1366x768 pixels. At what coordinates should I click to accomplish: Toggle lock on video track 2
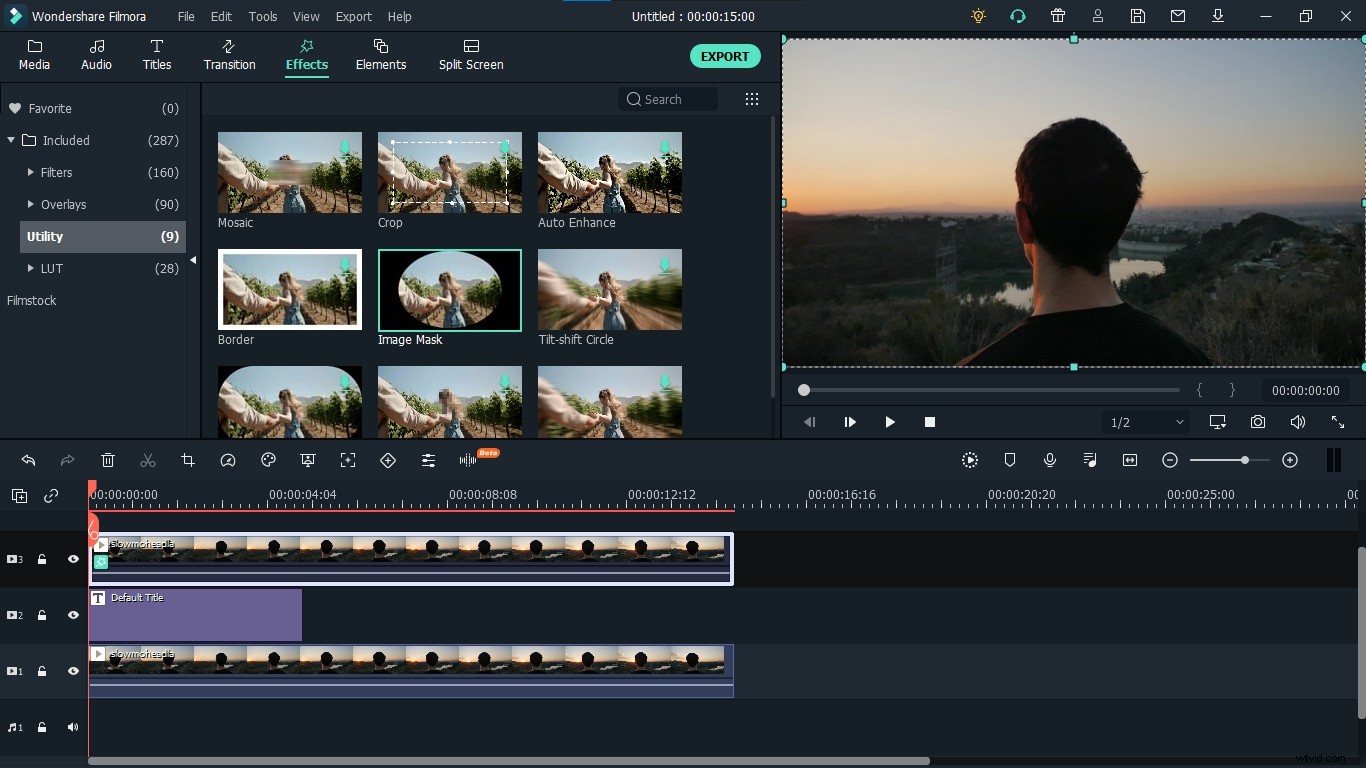pos(42,615)
